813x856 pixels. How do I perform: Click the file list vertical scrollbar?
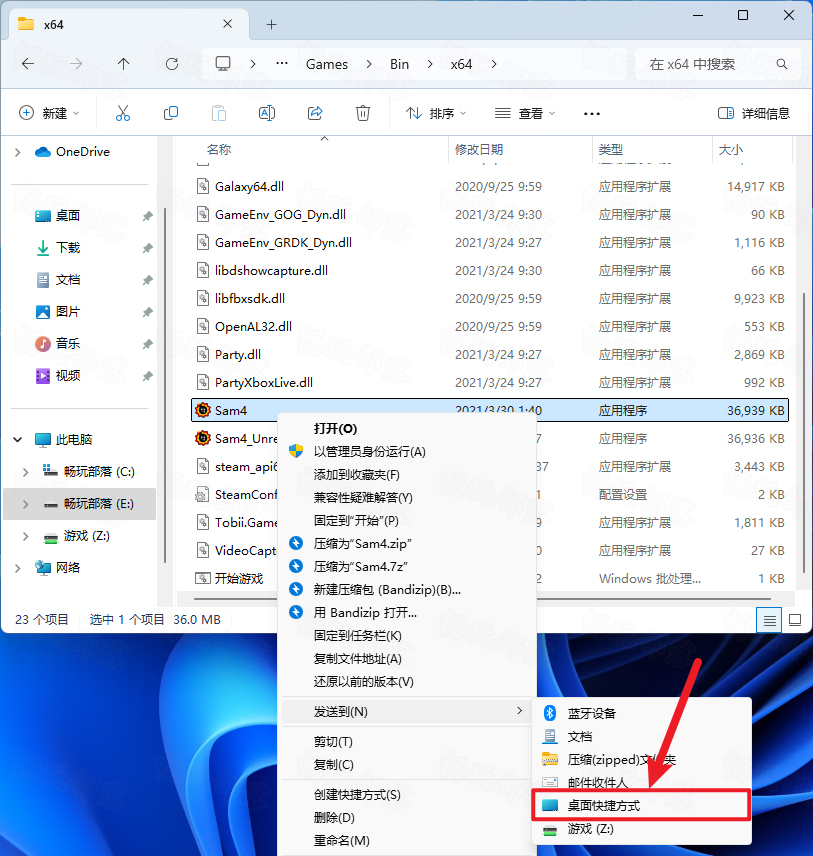[804, 432]
